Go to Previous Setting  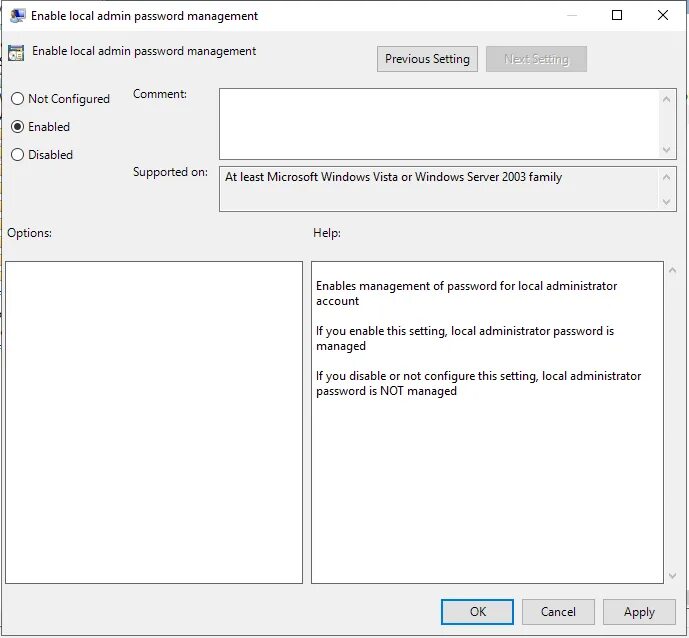(x=427, y=59)
